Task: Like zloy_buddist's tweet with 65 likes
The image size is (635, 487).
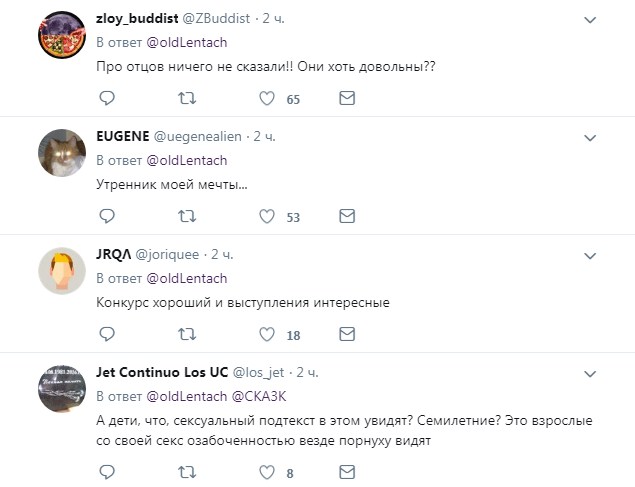Action: (x=267, y=99)
